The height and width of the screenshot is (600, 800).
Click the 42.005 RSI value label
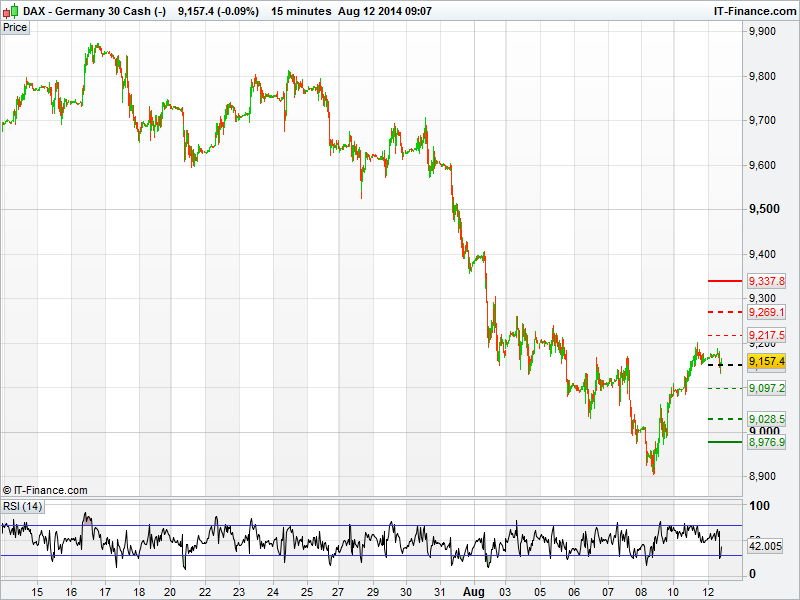[767, 548]
